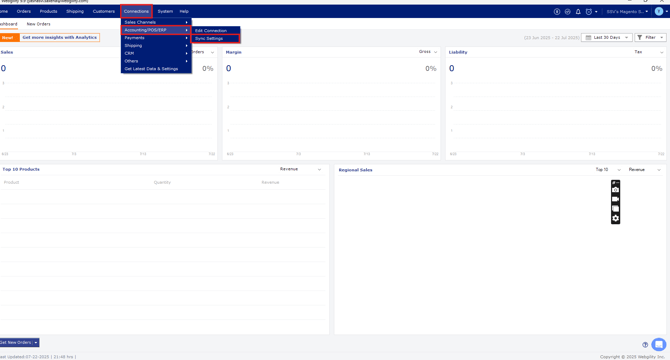Open the Margin Gross dropdown
The image size is (670, 360).
click(x=428, y=52)
